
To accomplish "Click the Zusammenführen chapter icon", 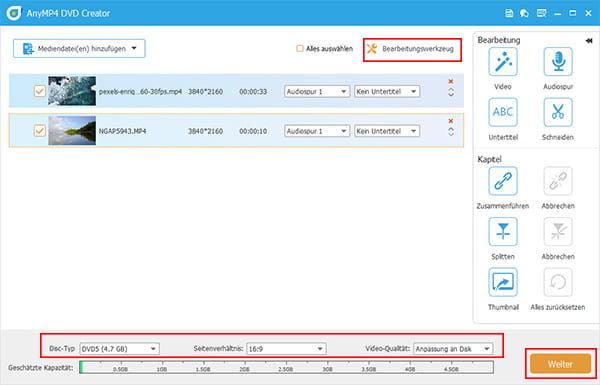I will 503,181.
